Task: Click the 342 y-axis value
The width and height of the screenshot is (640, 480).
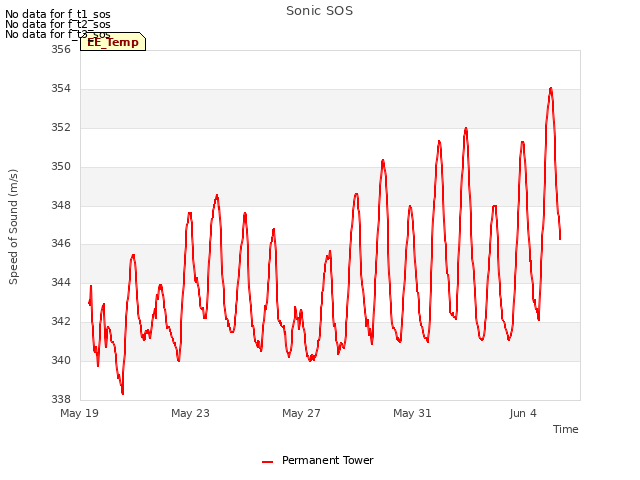Action: (61, 322)
